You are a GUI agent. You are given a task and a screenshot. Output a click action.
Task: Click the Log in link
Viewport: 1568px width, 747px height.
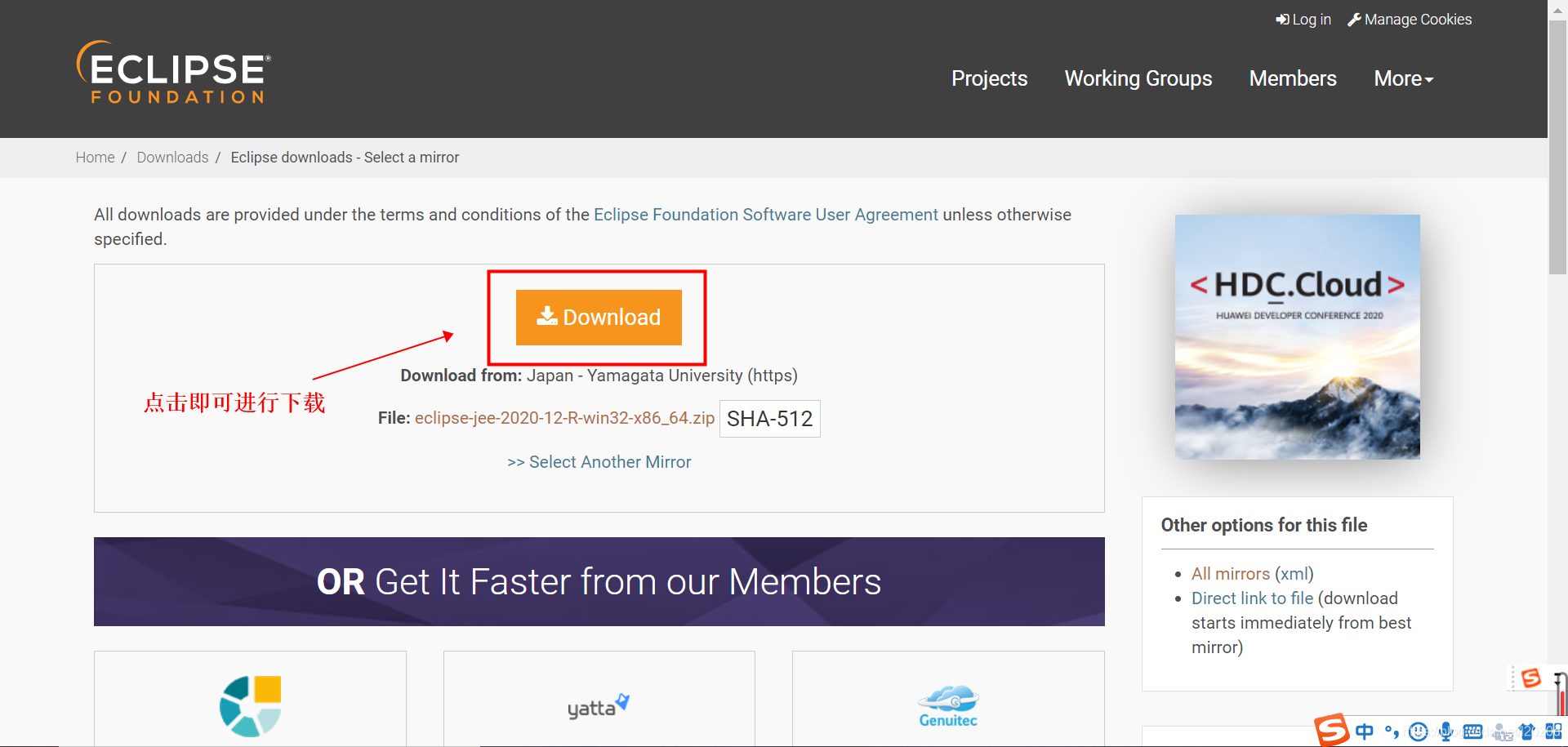click(1303, 20)
